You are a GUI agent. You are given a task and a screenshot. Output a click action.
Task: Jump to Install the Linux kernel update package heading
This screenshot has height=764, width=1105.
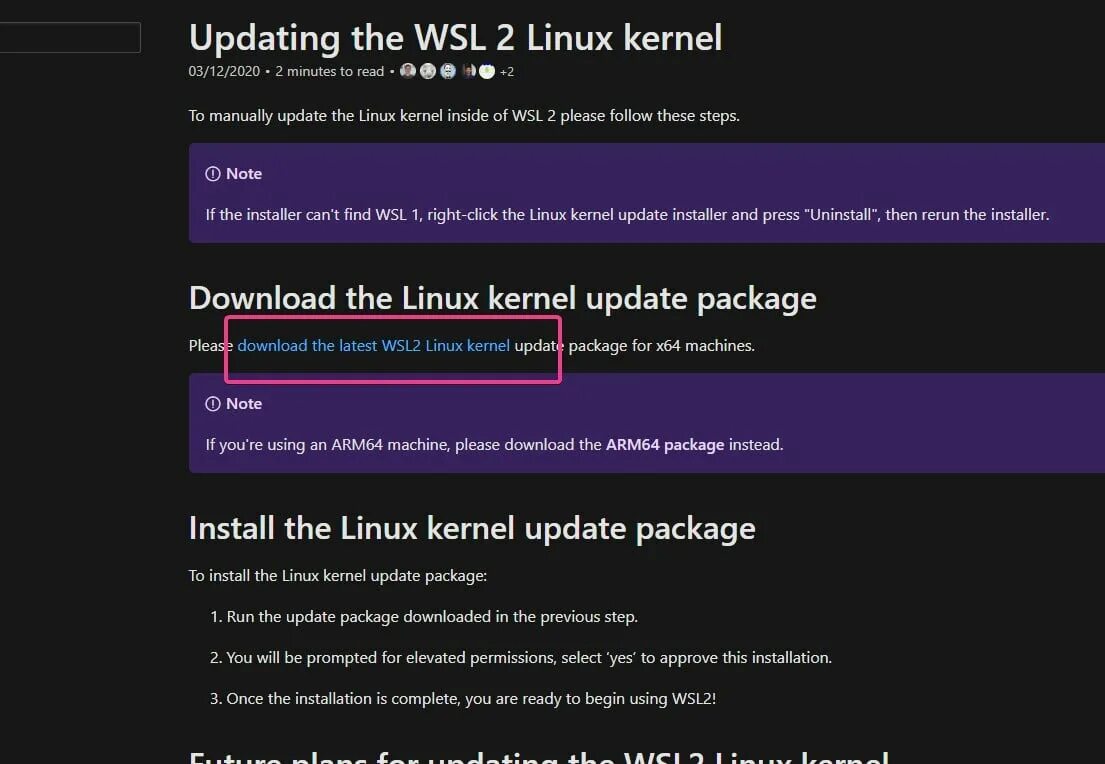click(x=472, y=529)
